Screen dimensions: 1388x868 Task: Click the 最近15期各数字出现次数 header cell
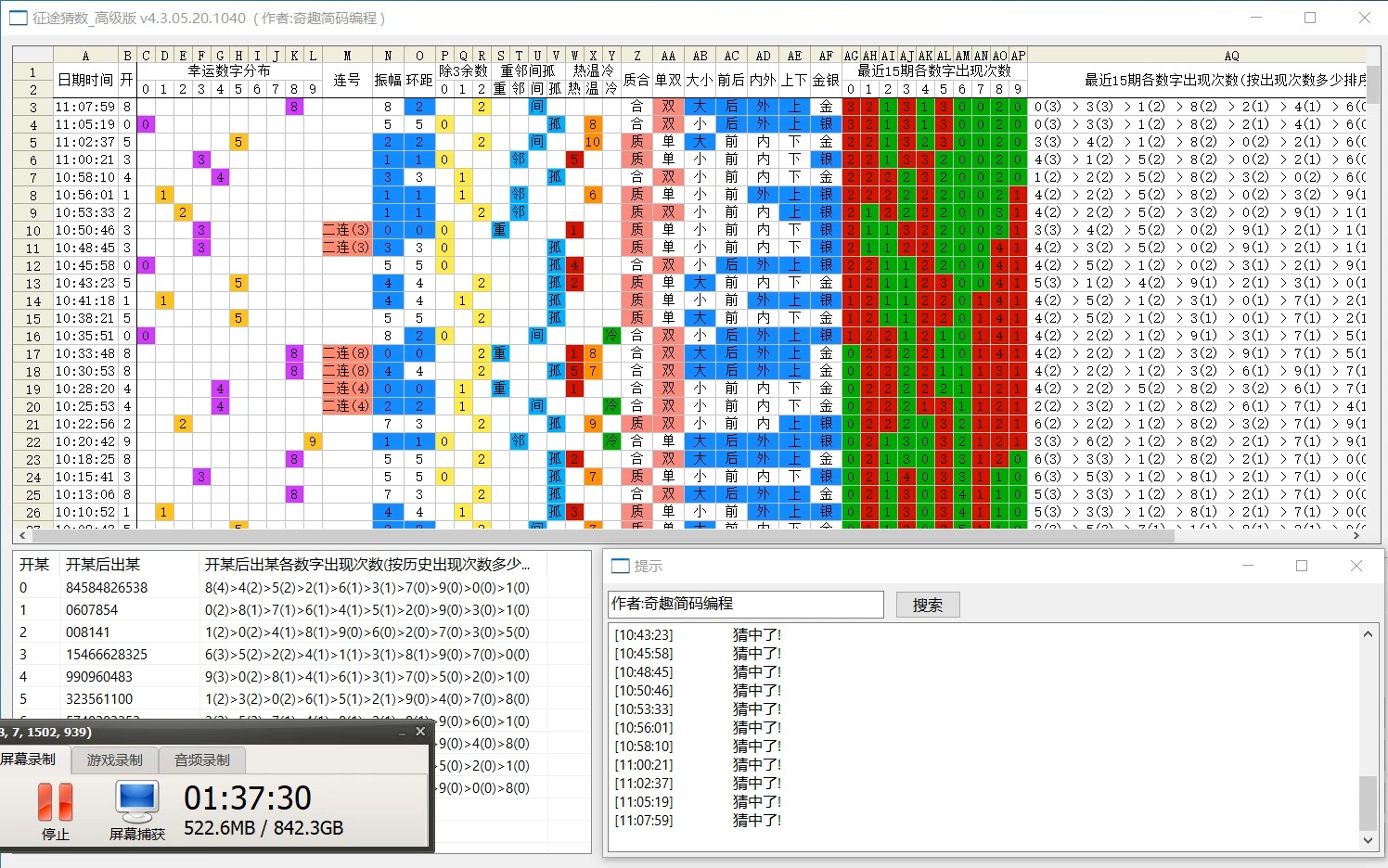934,71
